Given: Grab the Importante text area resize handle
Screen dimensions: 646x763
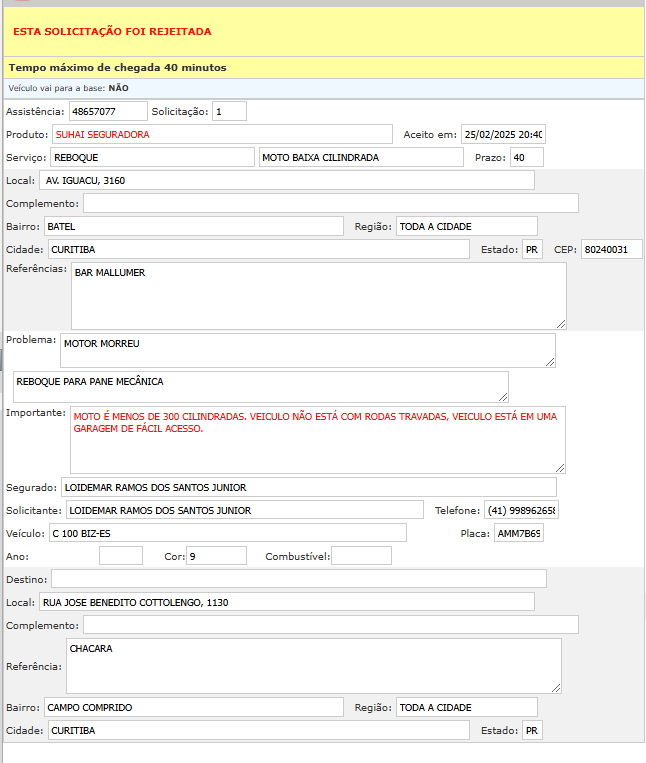Looking at the screenshot, I should pos(560,467).
